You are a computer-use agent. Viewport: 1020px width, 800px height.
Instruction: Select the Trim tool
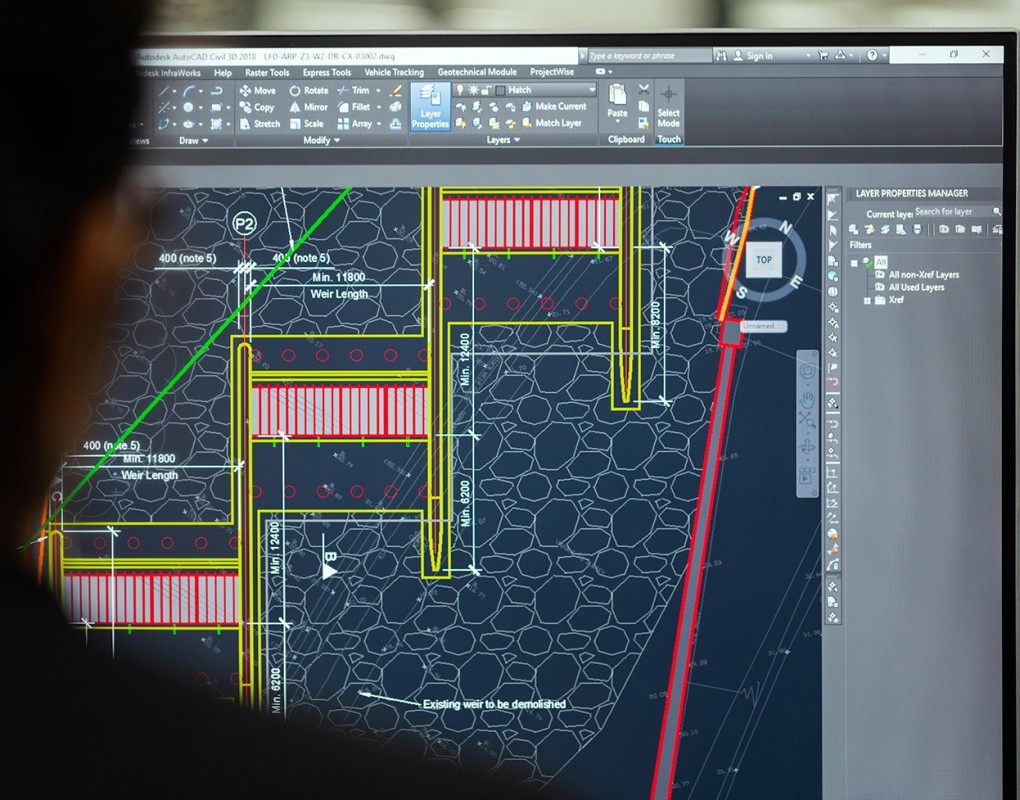coord(353,90)
